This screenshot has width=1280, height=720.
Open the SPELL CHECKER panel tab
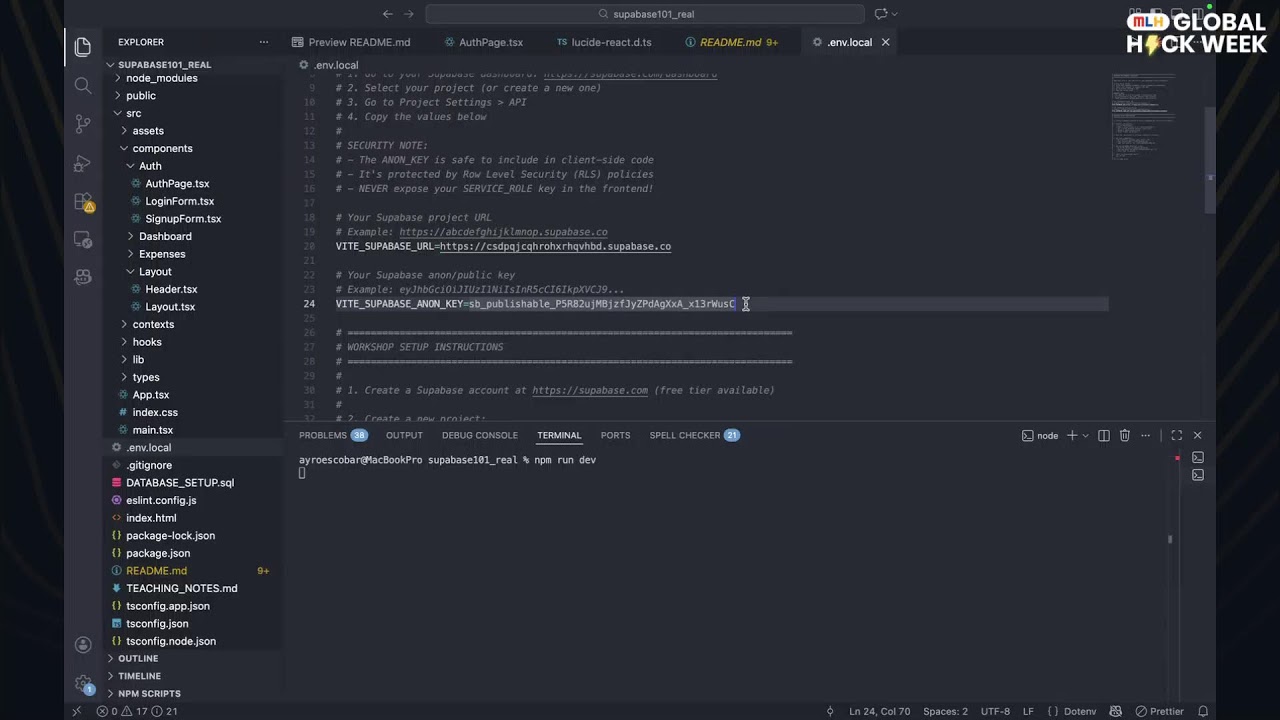[x=694, y=435]
